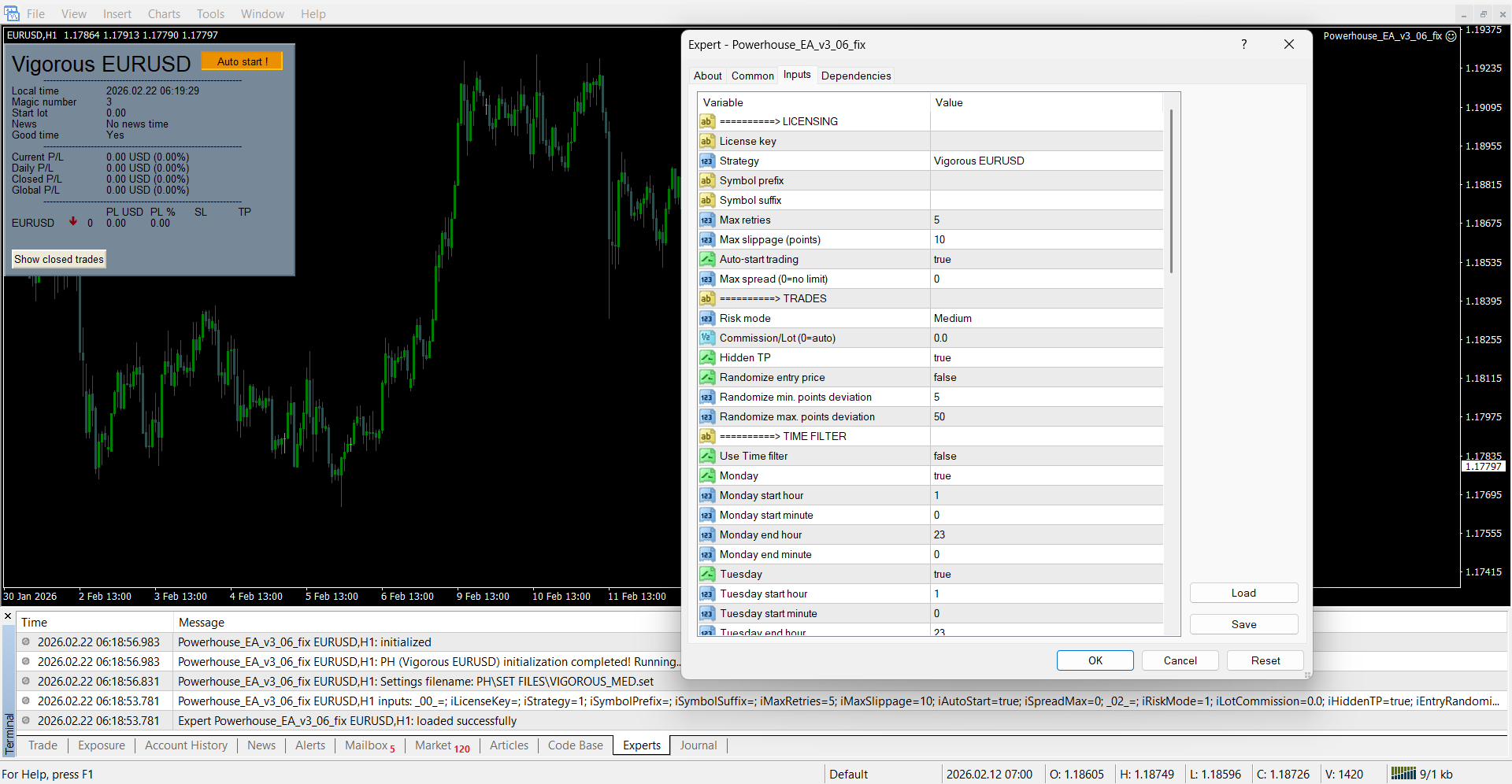Click the MetaTrader app icon in menu bar
This screenshot has height=784, width=1512.
(12, 13)
